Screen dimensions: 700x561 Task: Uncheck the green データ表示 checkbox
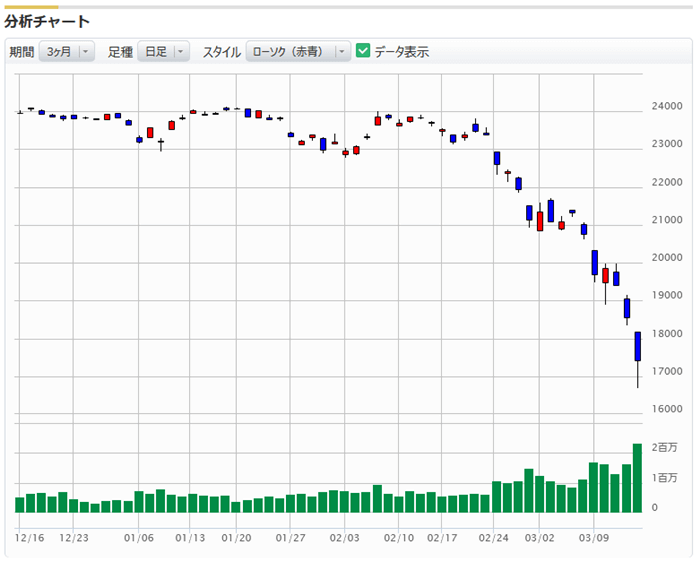point(363,51)
